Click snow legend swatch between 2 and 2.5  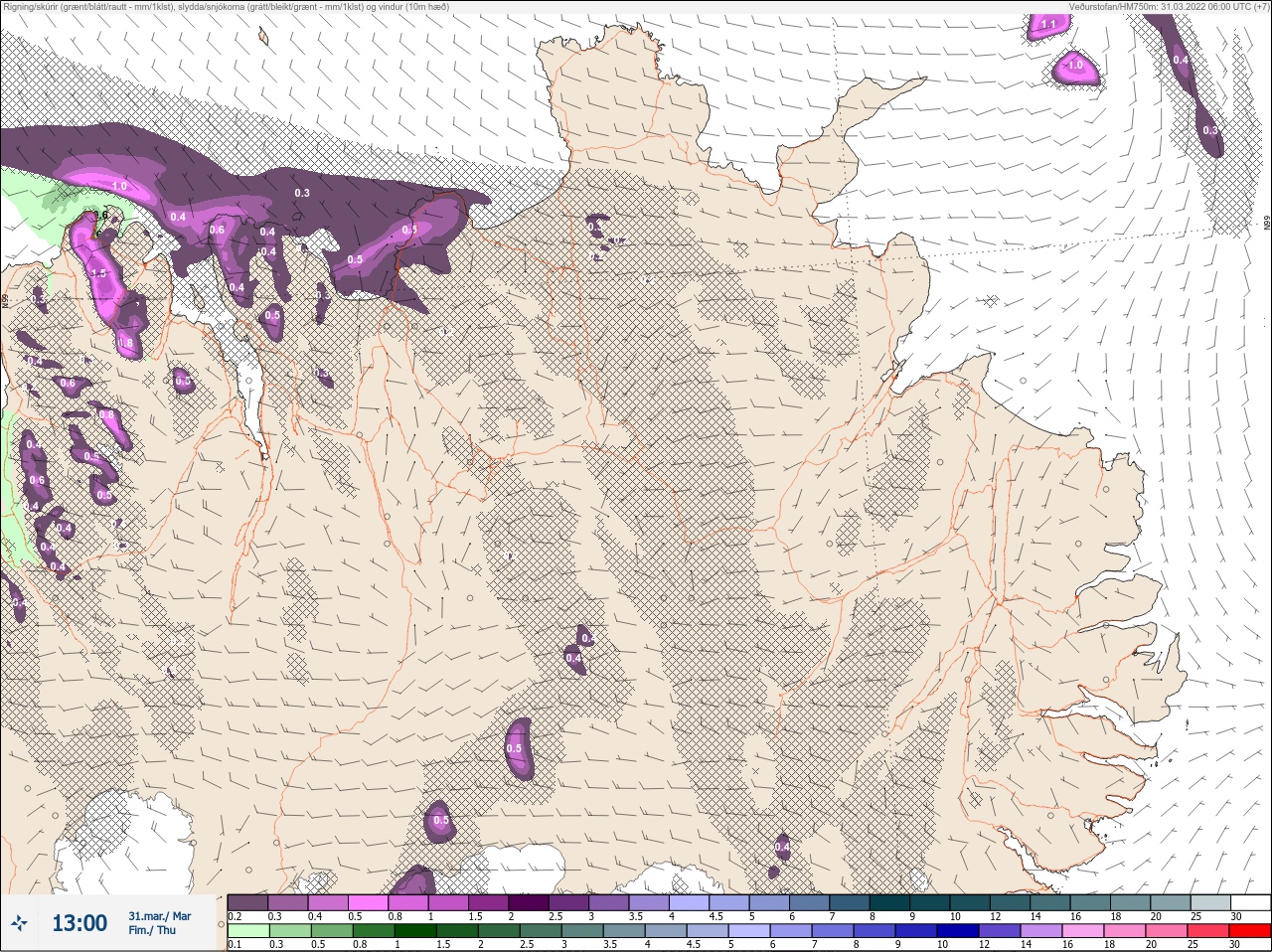[530, 902]
